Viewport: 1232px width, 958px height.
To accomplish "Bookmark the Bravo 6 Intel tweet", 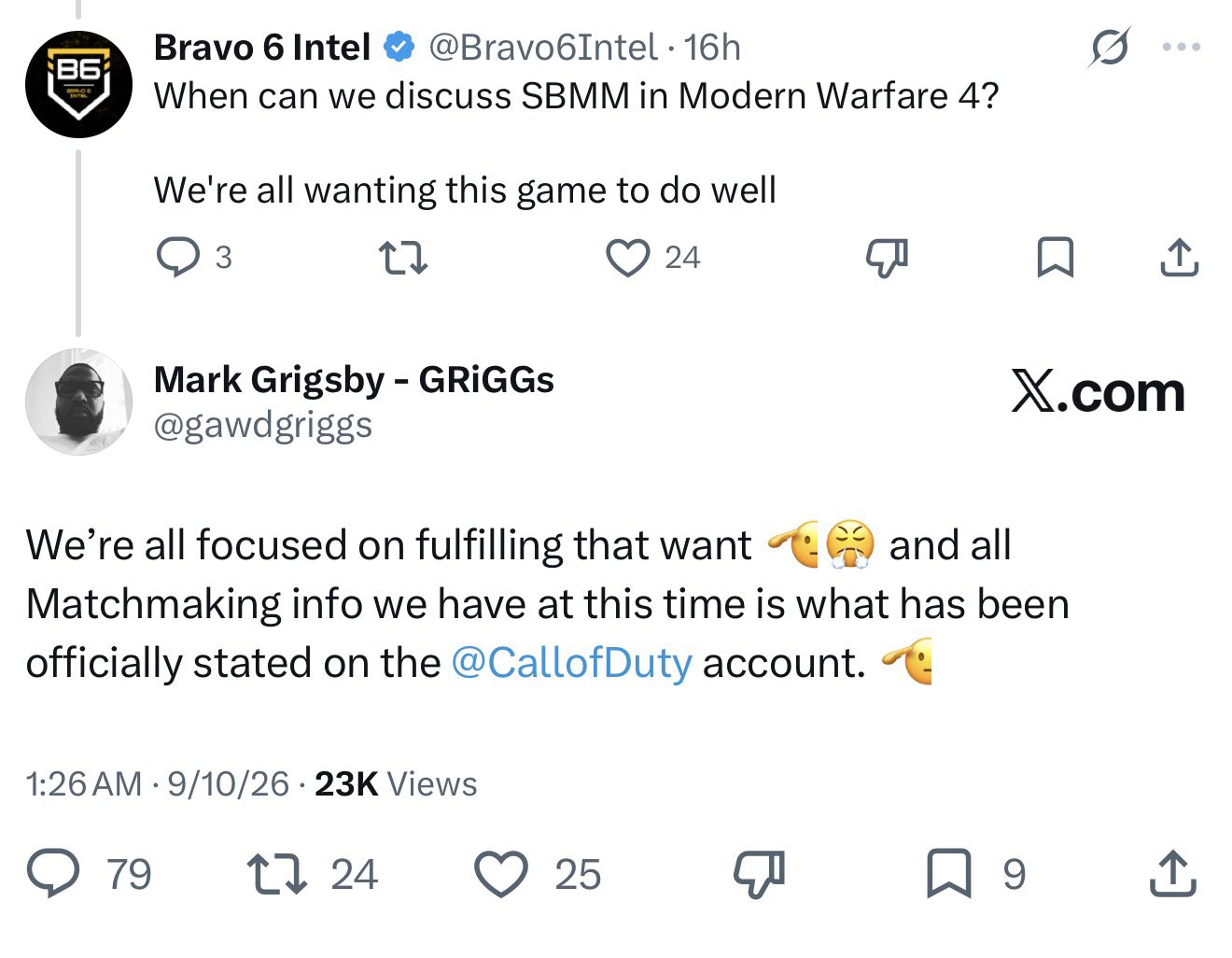I will [1056, 258].
